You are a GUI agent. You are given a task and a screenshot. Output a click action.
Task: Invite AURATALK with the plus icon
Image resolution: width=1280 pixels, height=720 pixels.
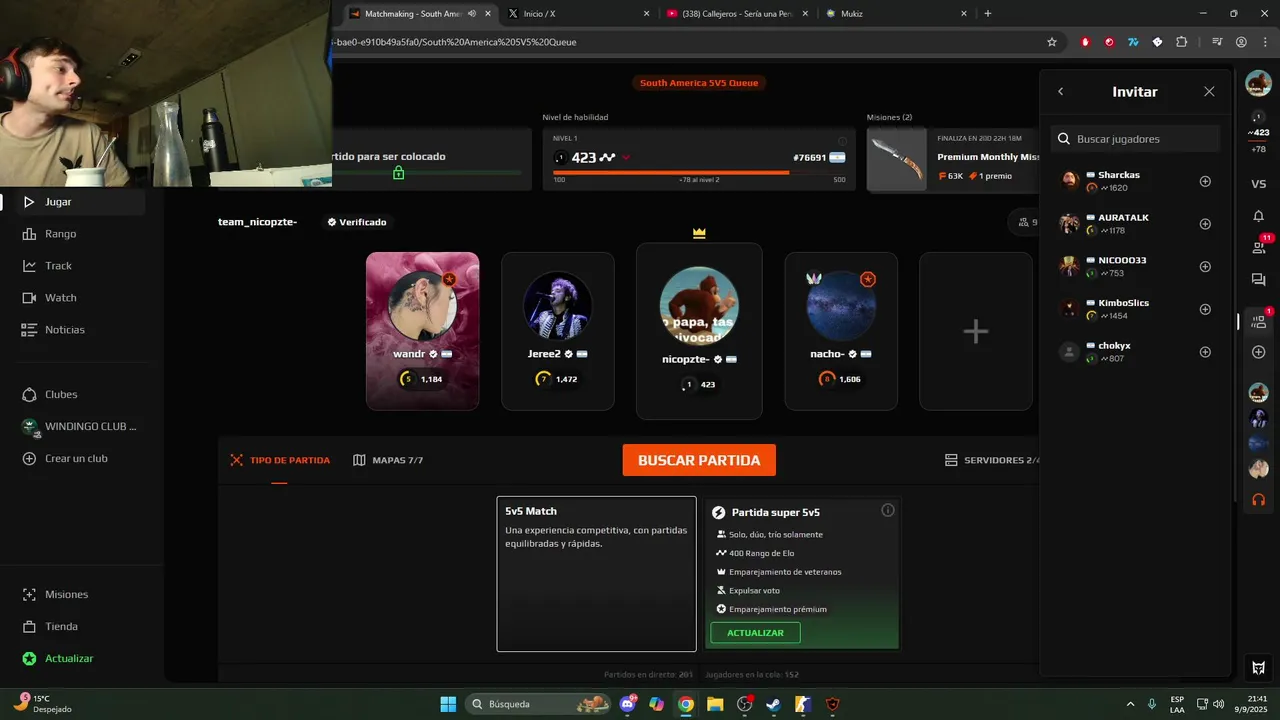pos(1205,224)
